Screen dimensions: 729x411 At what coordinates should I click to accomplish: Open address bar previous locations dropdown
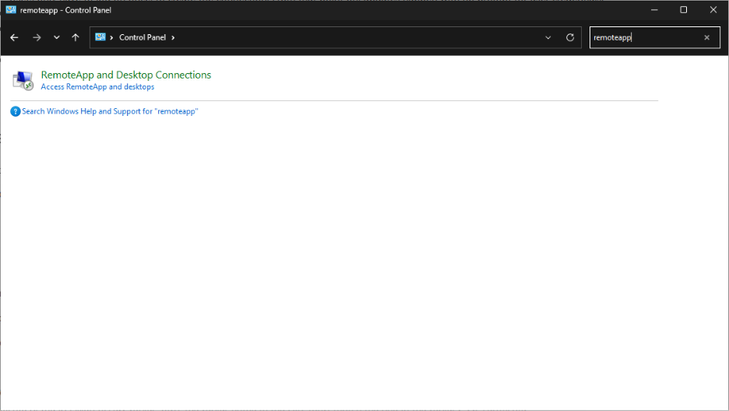(x=548, y=38)
